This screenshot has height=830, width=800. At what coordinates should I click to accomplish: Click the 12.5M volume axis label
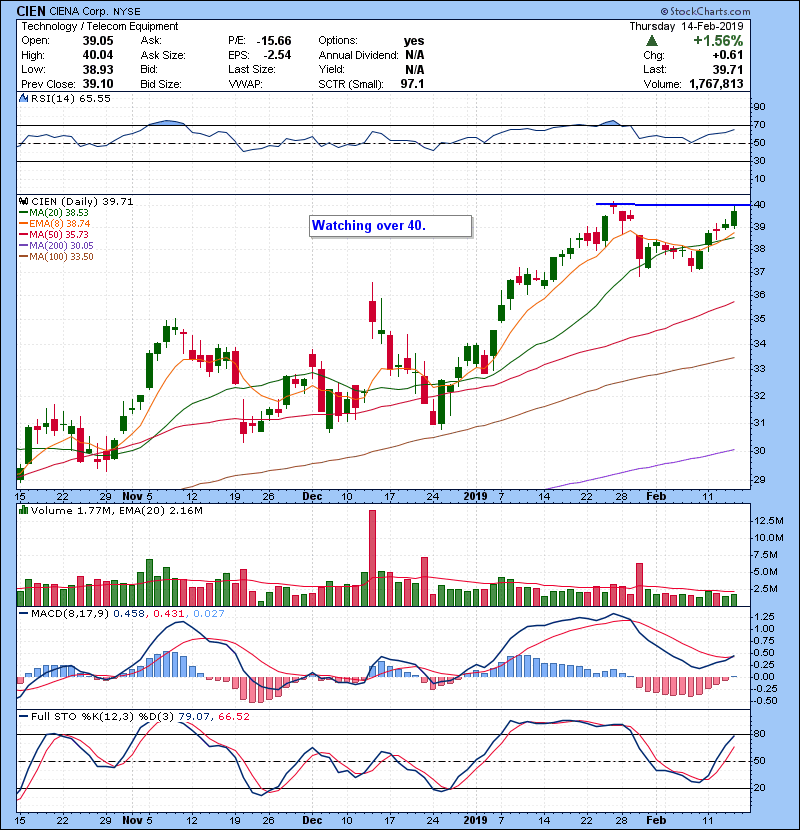tap(769, 521)
